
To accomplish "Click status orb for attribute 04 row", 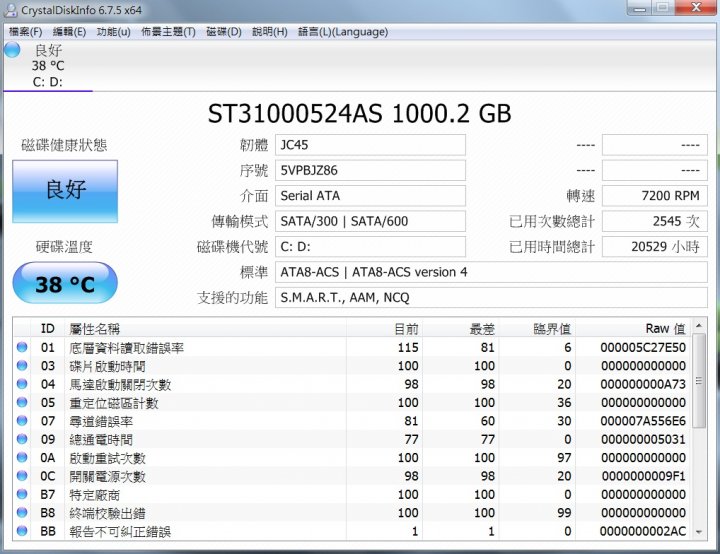I will [x=22, y=384].
